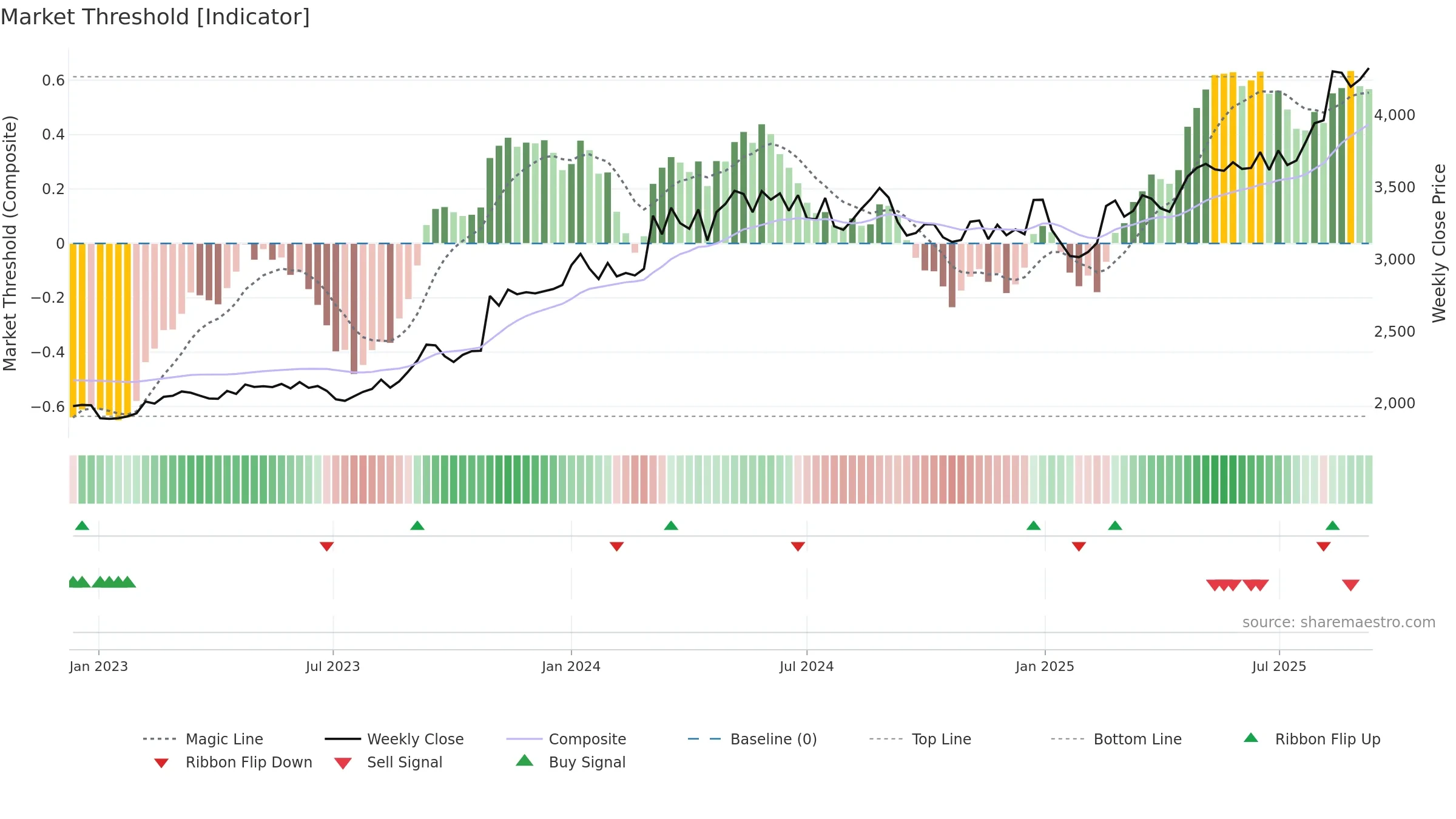
Task: Hide the Composite line via legend
Action: coord(566,739)
